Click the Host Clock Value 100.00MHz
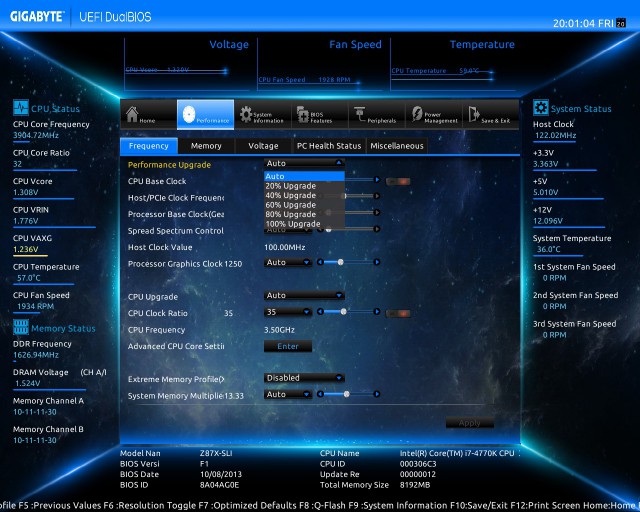The width and height of the screenshot is (640, 512). (284, 247)
